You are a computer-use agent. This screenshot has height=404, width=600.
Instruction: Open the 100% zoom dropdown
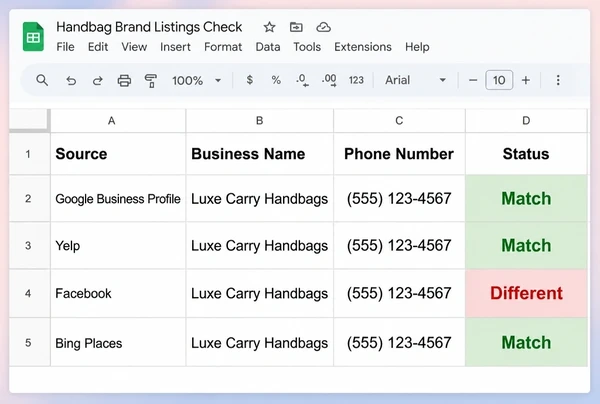(197, 80)
